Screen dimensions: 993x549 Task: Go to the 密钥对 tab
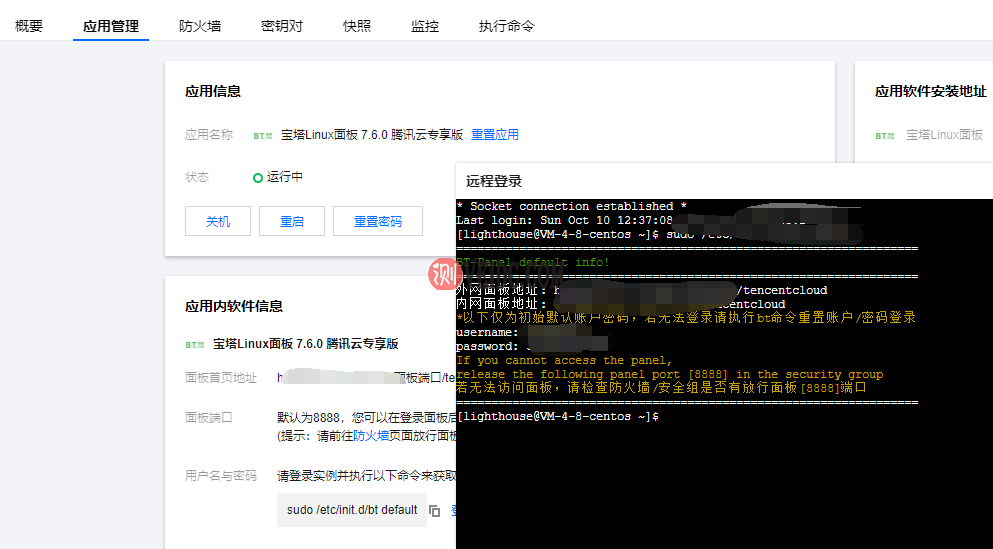(x=282, y=26)
